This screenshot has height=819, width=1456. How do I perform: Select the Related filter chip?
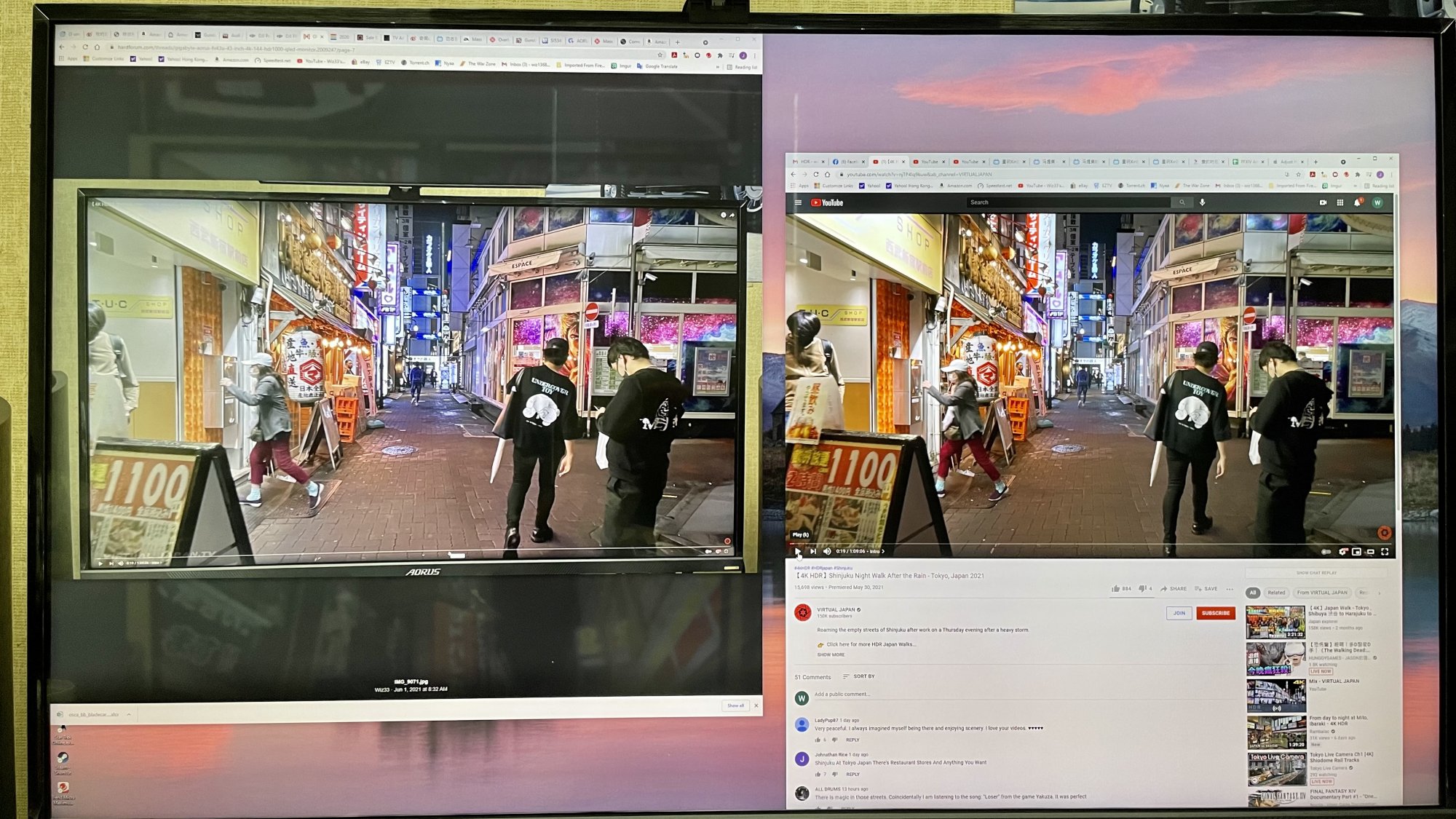(x=1275, y=593)
